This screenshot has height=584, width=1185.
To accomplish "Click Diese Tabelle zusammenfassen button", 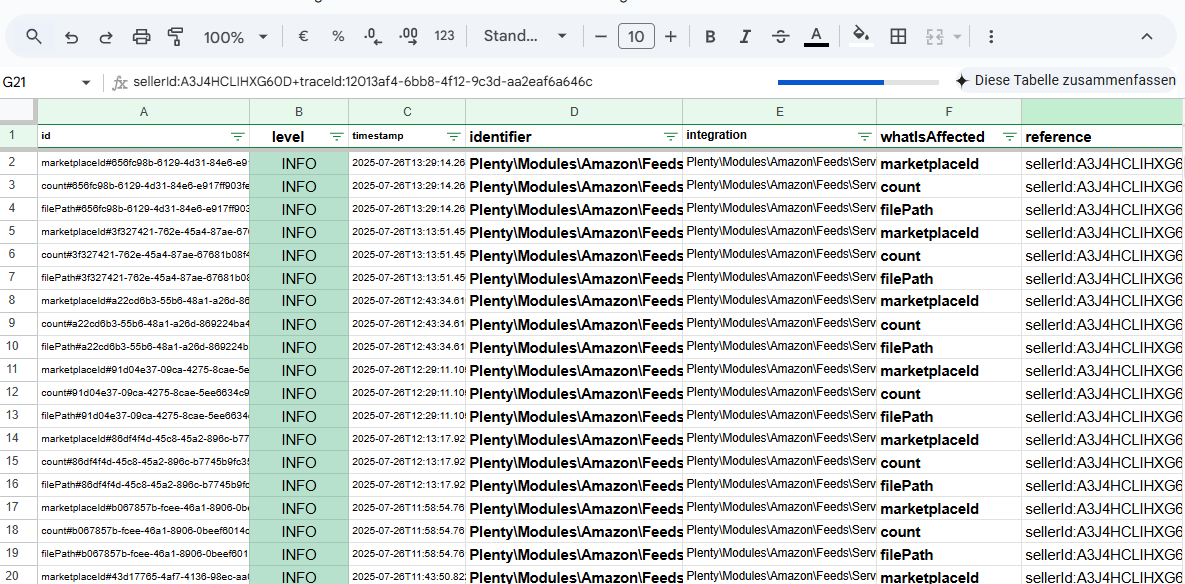I will coord(1065,81).
